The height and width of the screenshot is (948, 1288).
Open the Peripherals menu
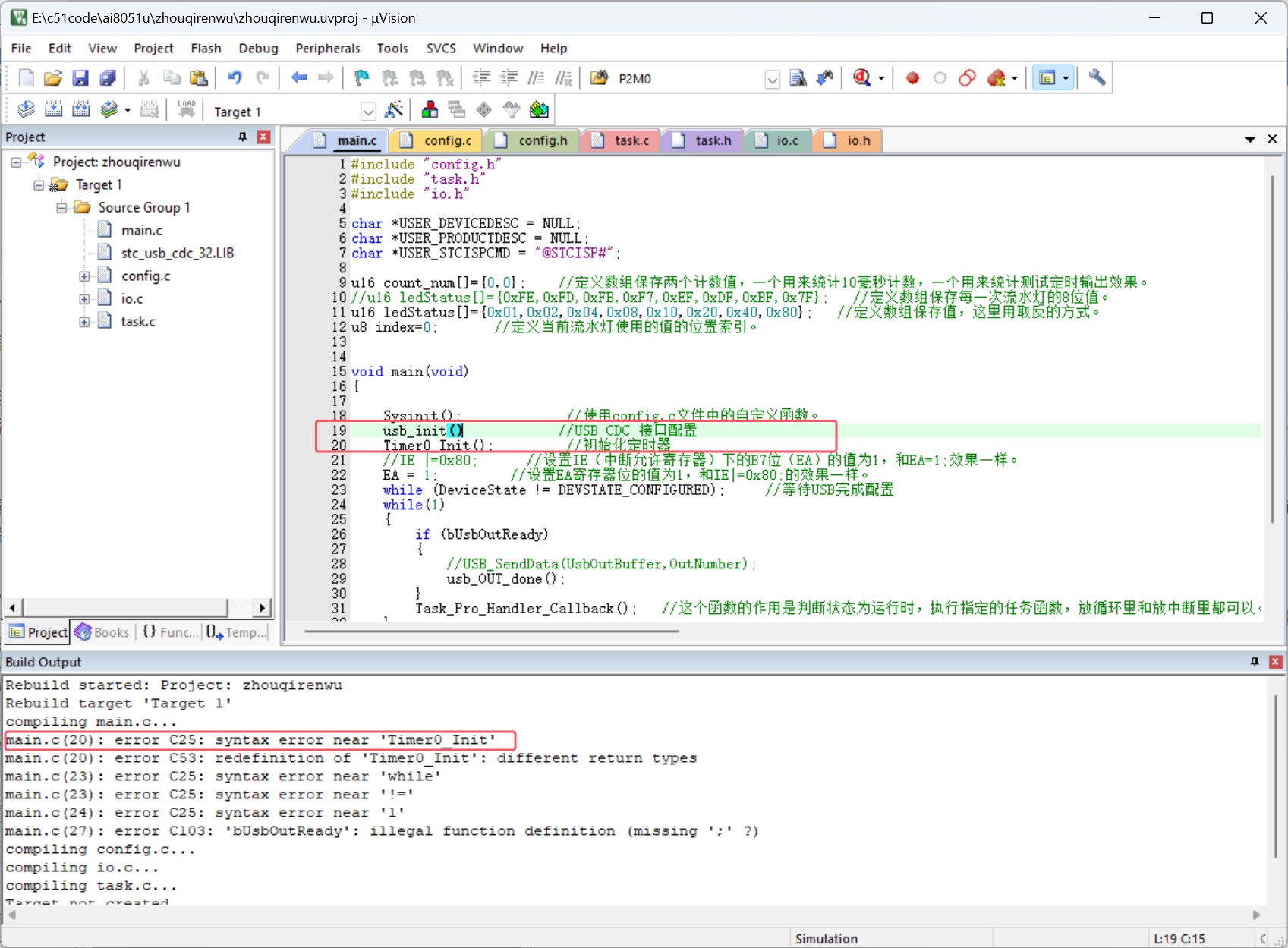point(328,48)
